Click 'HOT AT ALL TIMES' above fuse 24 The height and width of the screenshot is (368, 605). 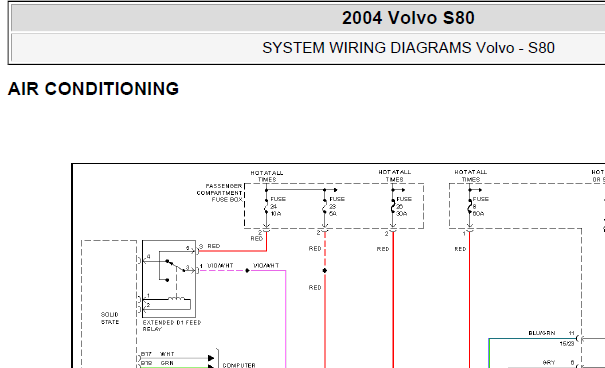(x=267, y=176)
